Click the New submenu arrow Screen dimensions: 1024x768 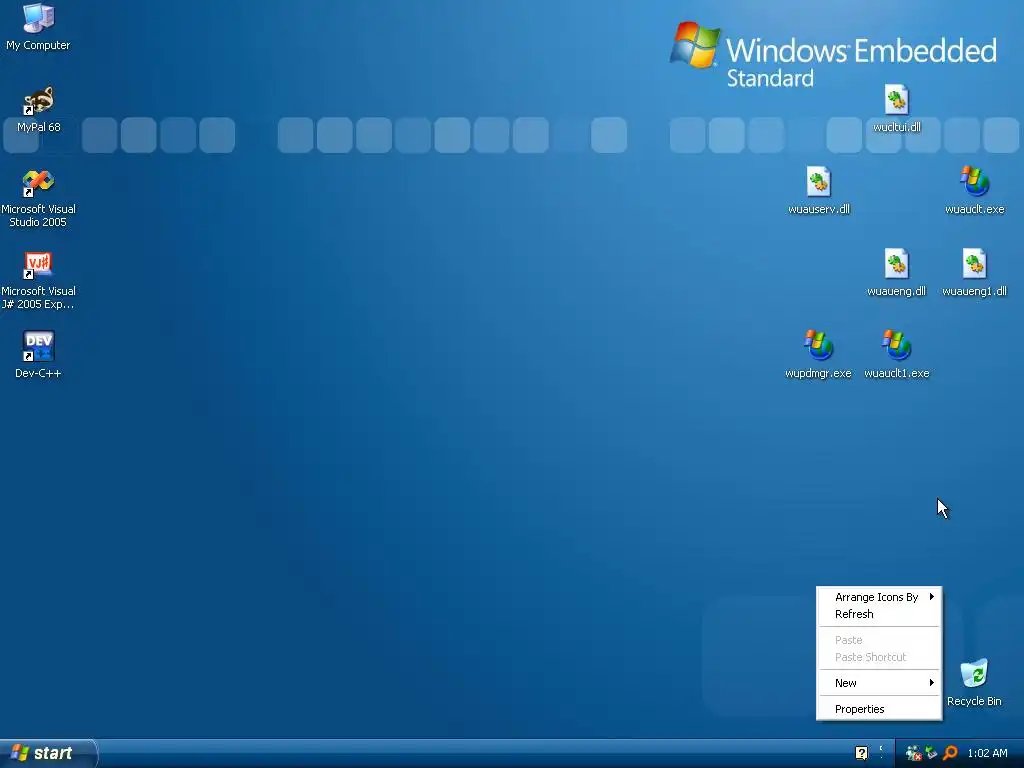coord(932,682)
